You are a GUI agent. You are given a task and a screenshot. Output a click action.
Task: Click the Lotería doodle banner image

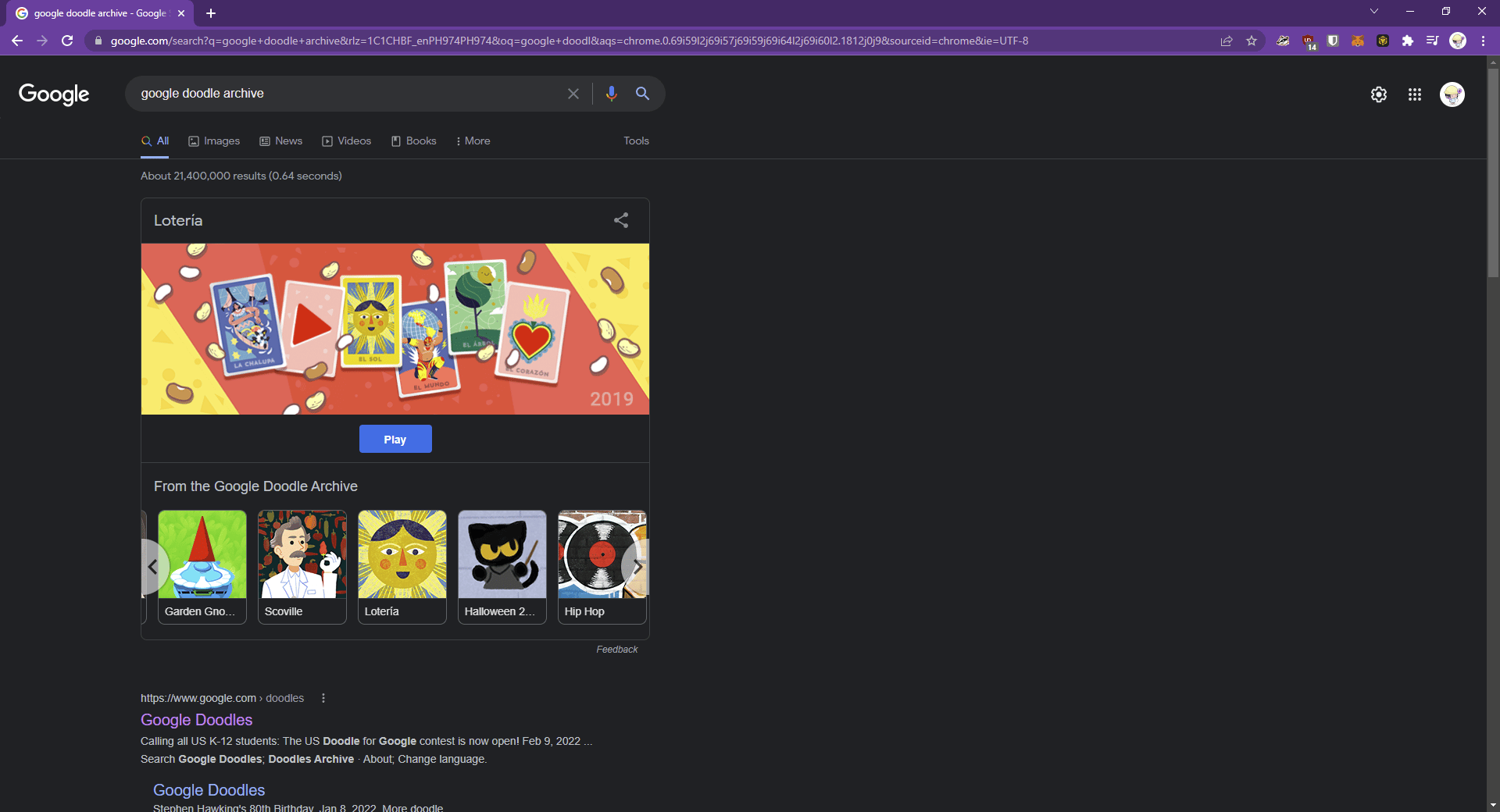click(395, 329)
